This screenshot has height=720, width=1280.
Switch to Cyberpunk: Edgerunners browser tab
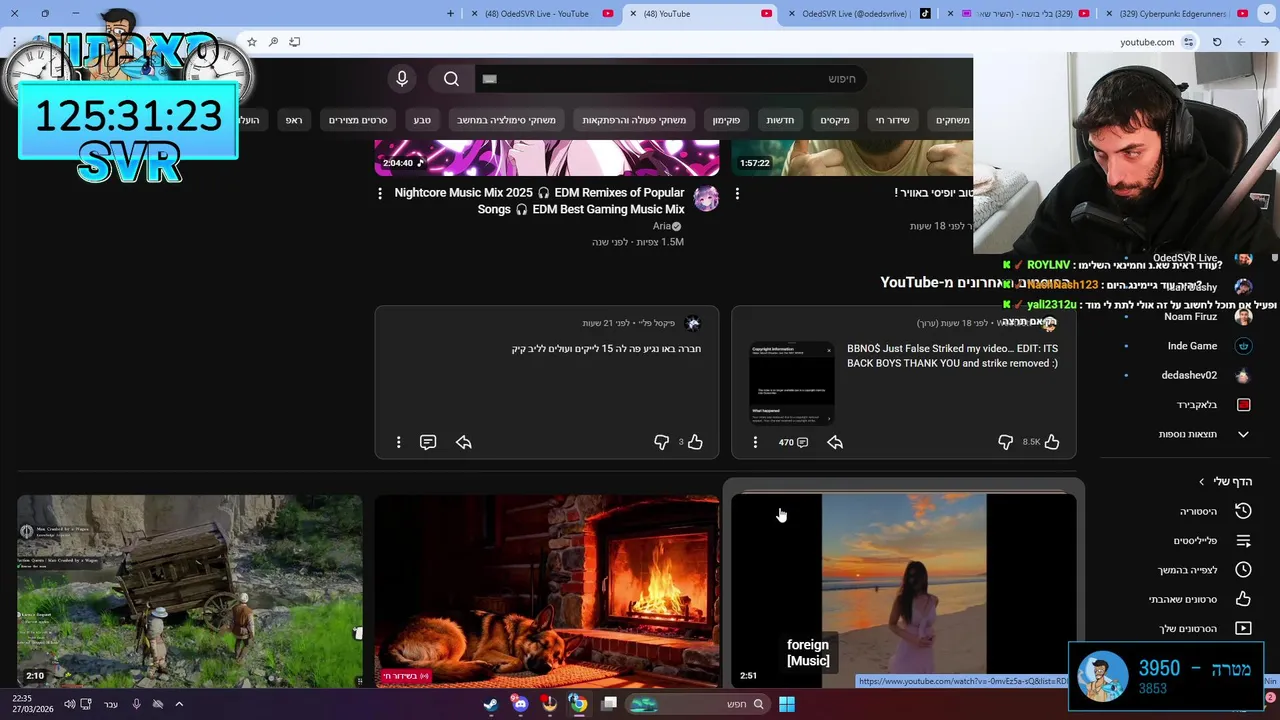(1178, 14)
